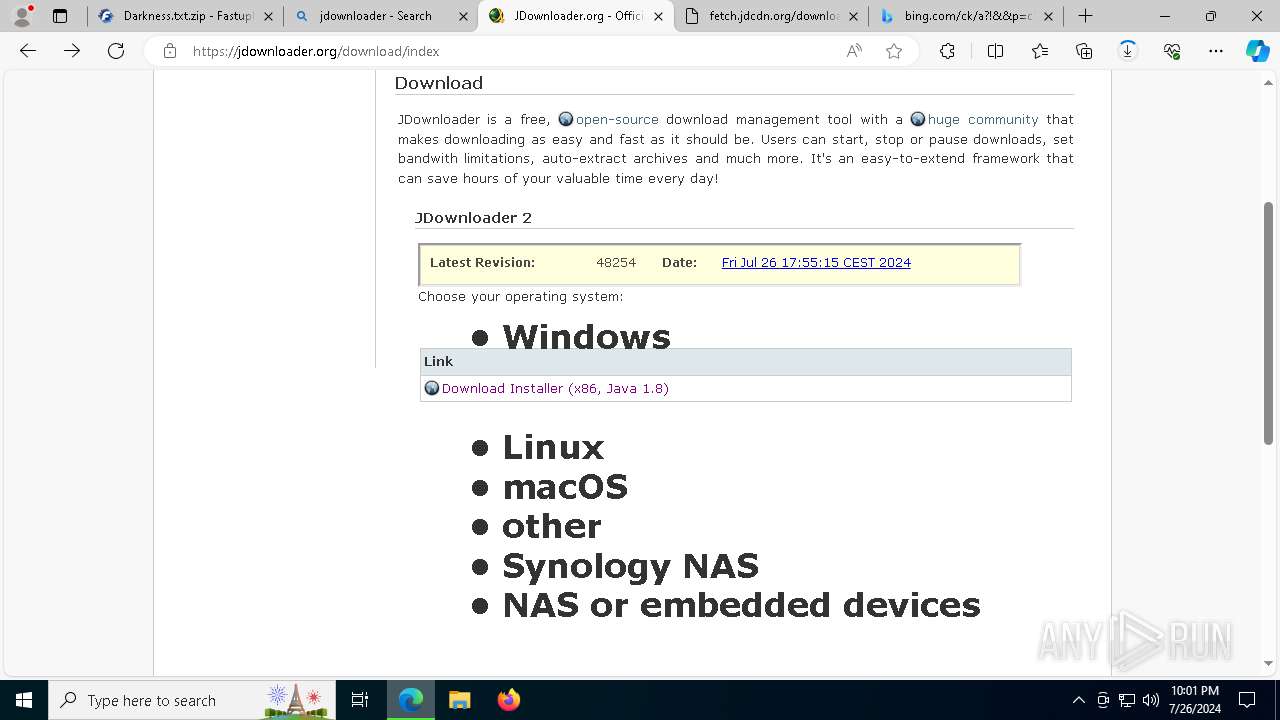Image resolution: width=1280 pixels, height=720 pixels.
Task: Expand the other section
Action: click(x=552, y=526)
